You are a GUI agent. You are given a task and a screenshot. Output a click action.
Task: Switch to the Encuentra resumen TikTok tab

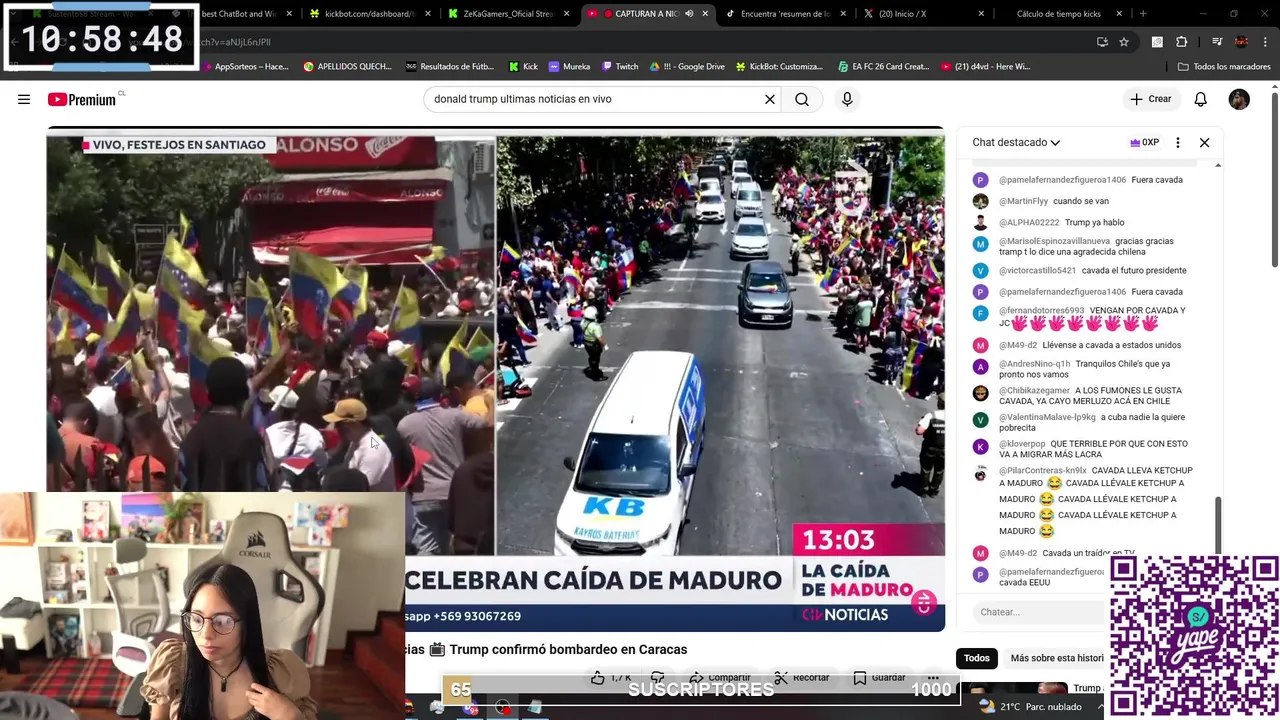click(782, 14)
